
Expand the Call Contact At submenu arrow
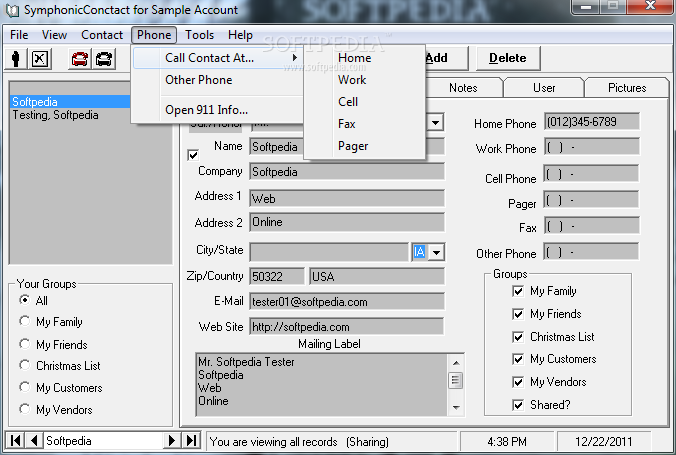click(x=294, y=57)
